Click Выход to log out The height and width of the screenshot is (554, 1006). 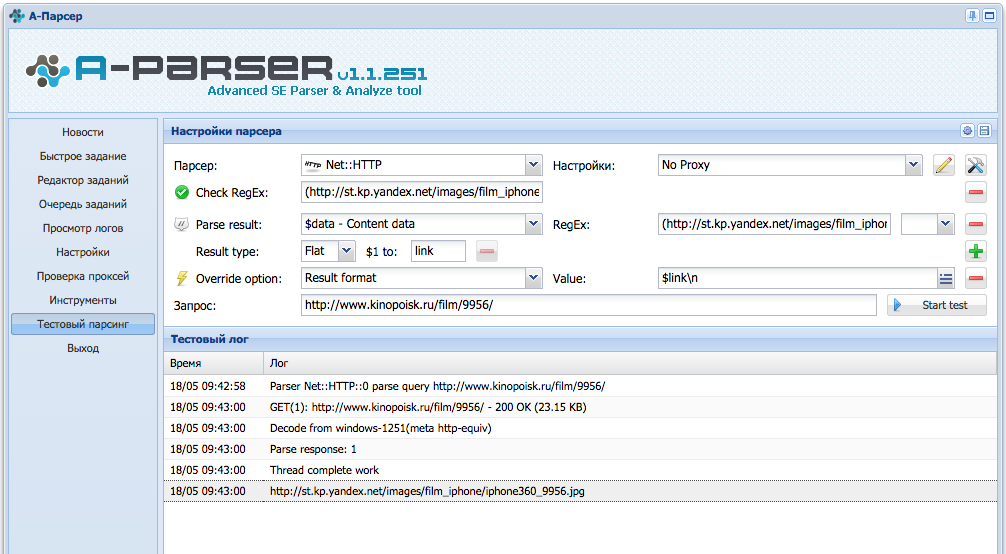pos(83,349)
